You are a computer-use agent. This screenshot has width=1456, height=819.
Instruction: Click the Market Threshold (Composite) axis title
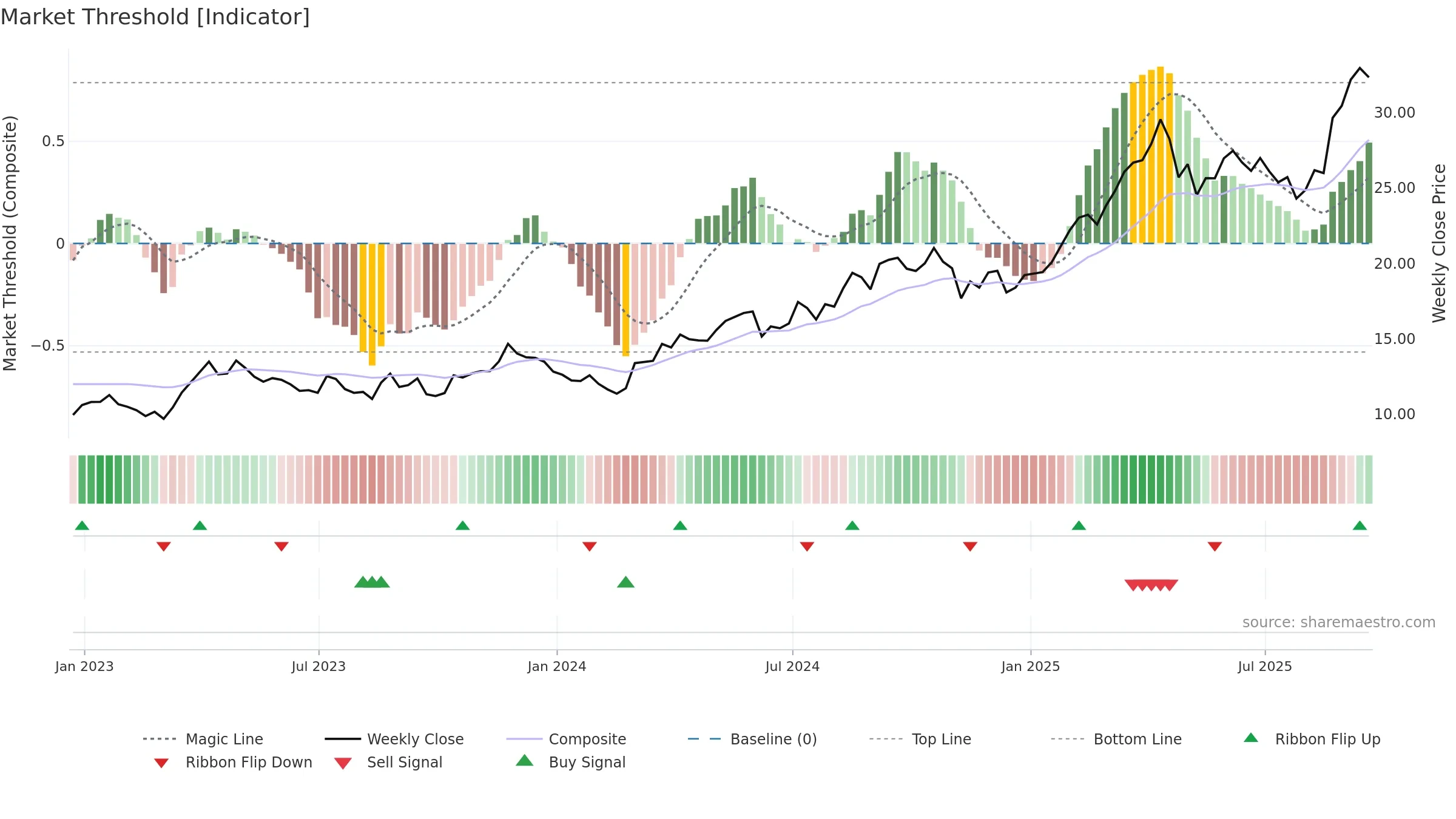click(10, 243)
